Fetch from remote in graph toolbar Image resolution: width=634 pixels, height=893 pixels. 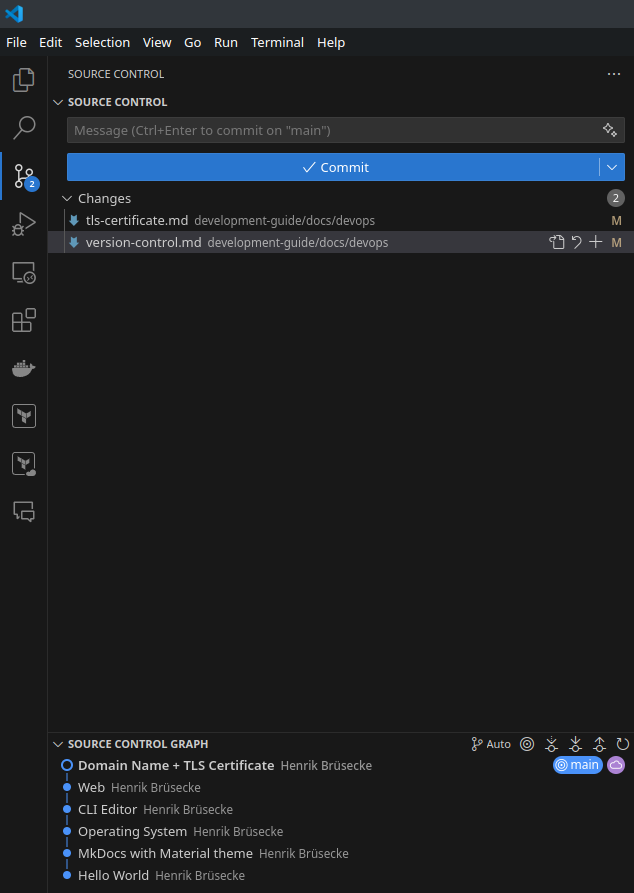pos(551,744)
